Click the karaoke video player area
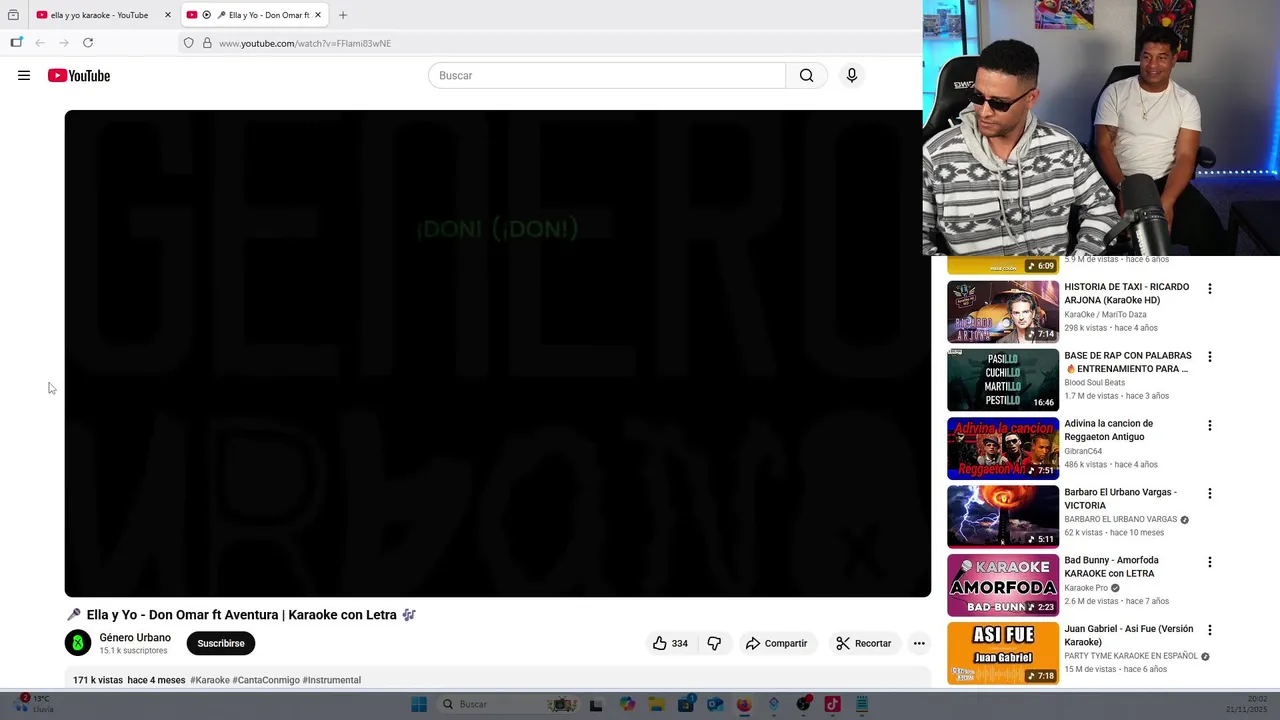Image resolution: width=1280 pixels, height=720 pixels. pyautogui.click(x=498, y=353)
